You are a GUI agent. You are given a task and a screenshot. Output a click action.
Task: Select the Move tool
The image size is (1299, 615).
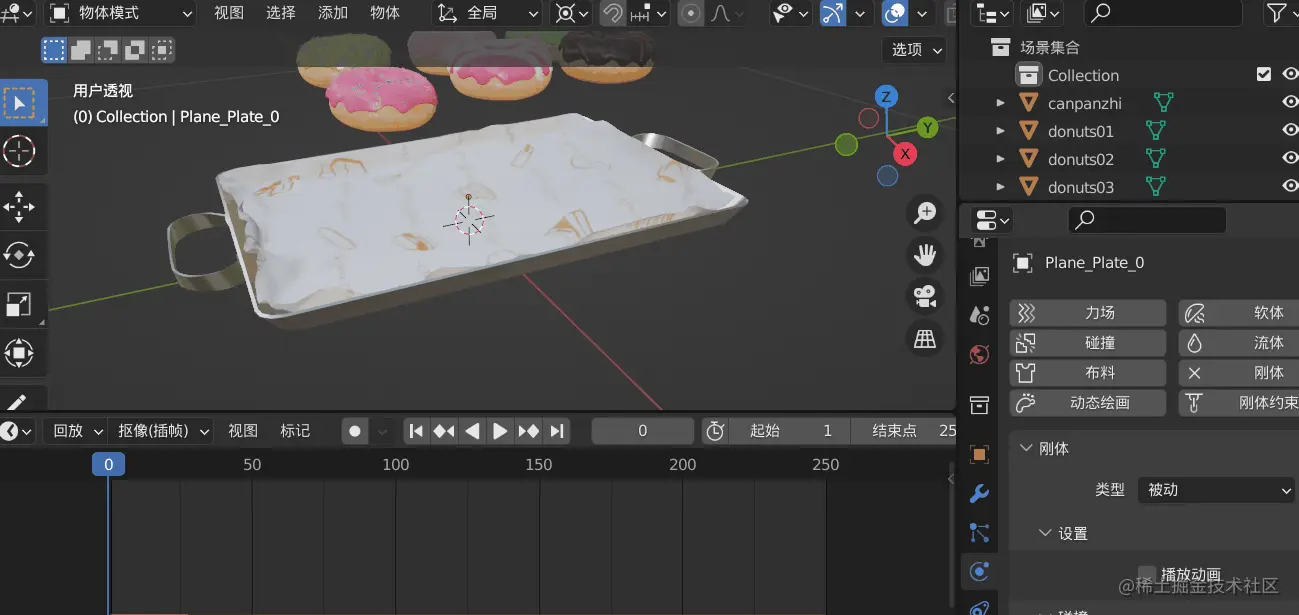click(20, 207)
